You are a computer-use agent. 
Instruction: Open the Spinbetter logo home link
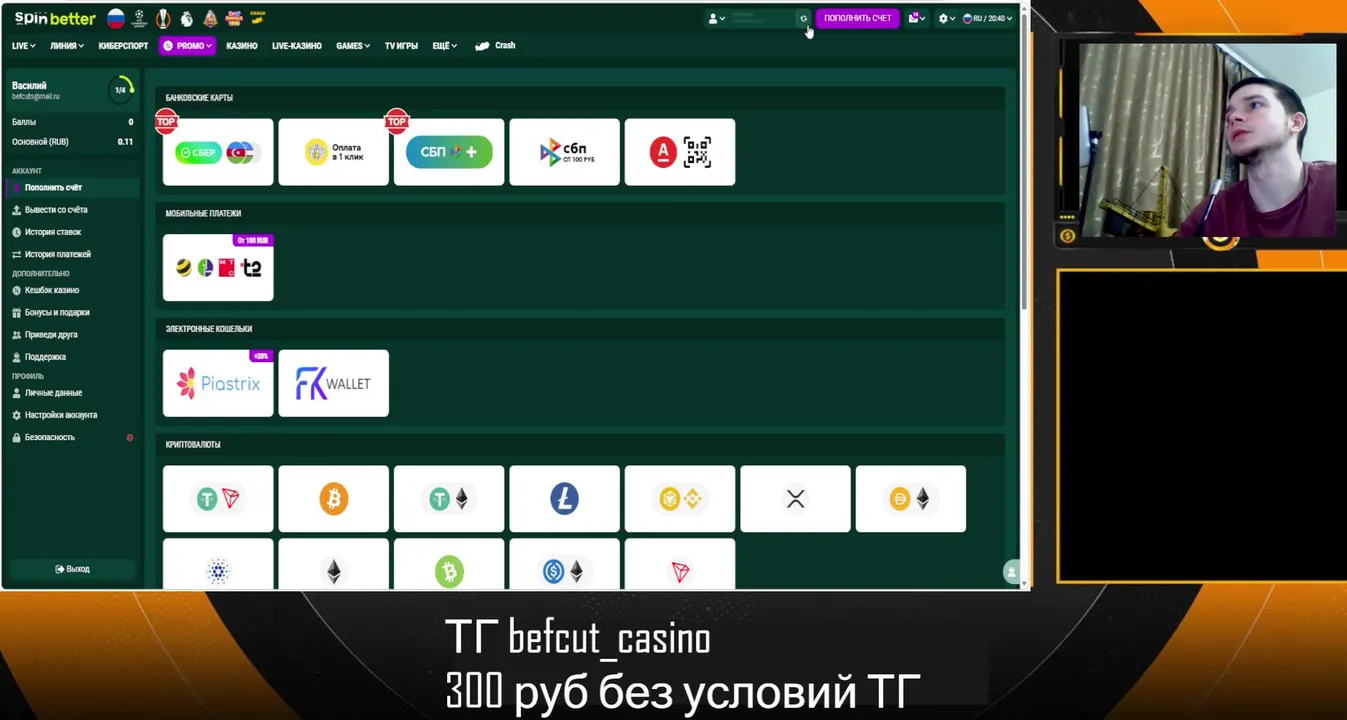tap(55, 18)
